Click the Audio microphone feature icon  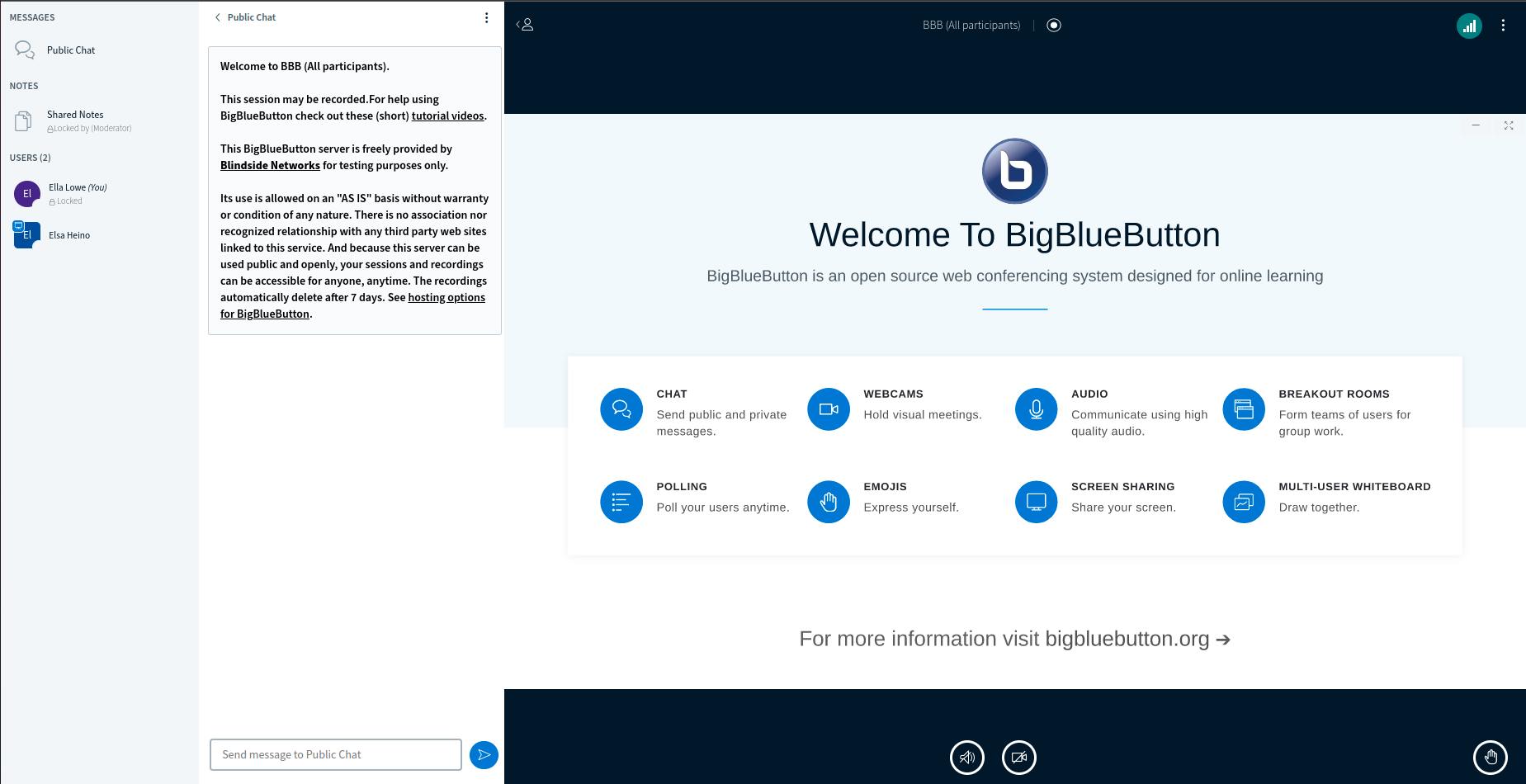[x=1037, y=409]
